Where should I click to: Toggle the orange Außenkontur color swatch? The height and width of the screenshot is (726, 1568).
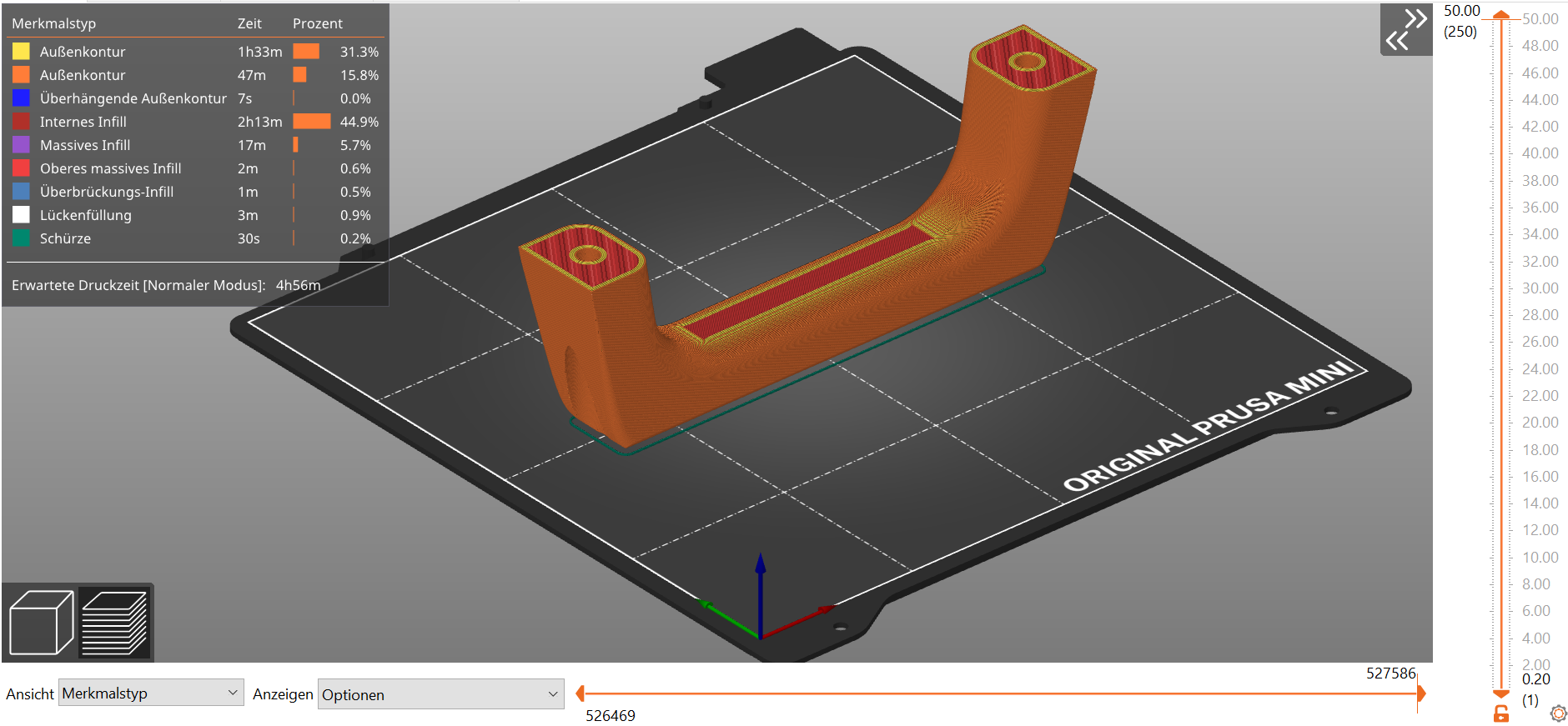(21, 74)
